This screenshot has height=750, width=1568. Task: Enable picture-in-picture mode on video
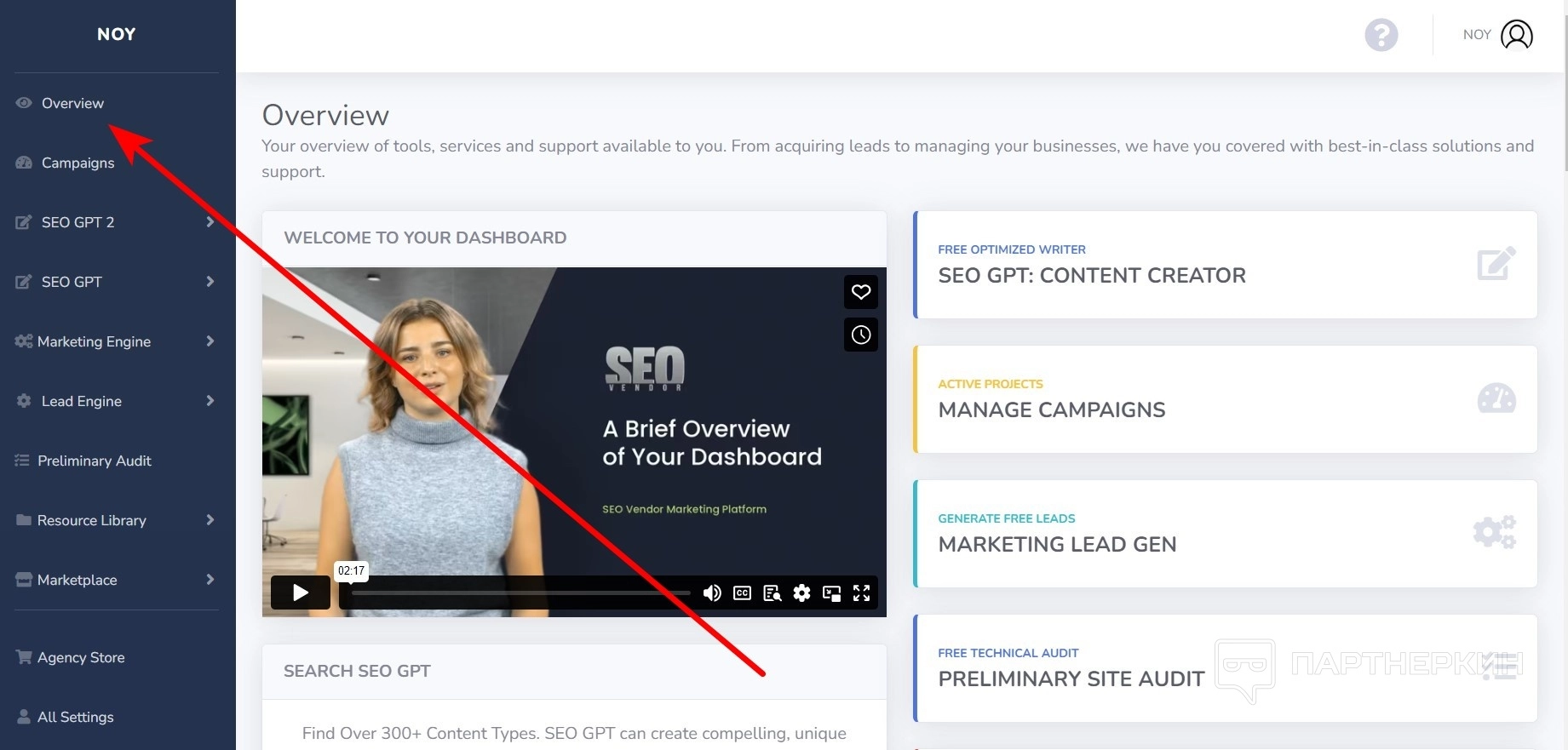tap(831, 593)
